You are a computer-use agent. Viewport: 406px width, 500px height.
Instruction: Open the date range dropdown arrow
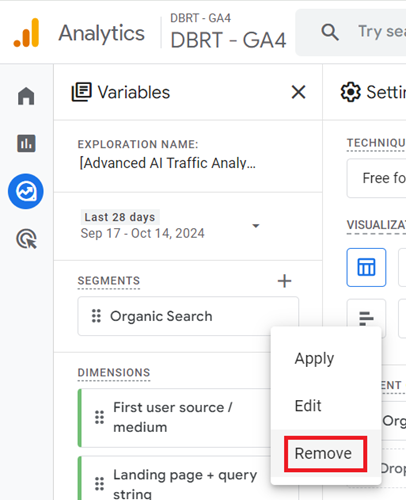pos(256,226)
